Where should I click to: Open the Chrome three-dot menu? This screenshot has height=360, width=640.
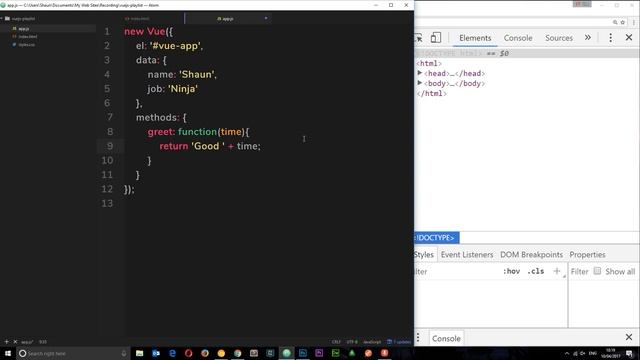(x=633, y=22)
